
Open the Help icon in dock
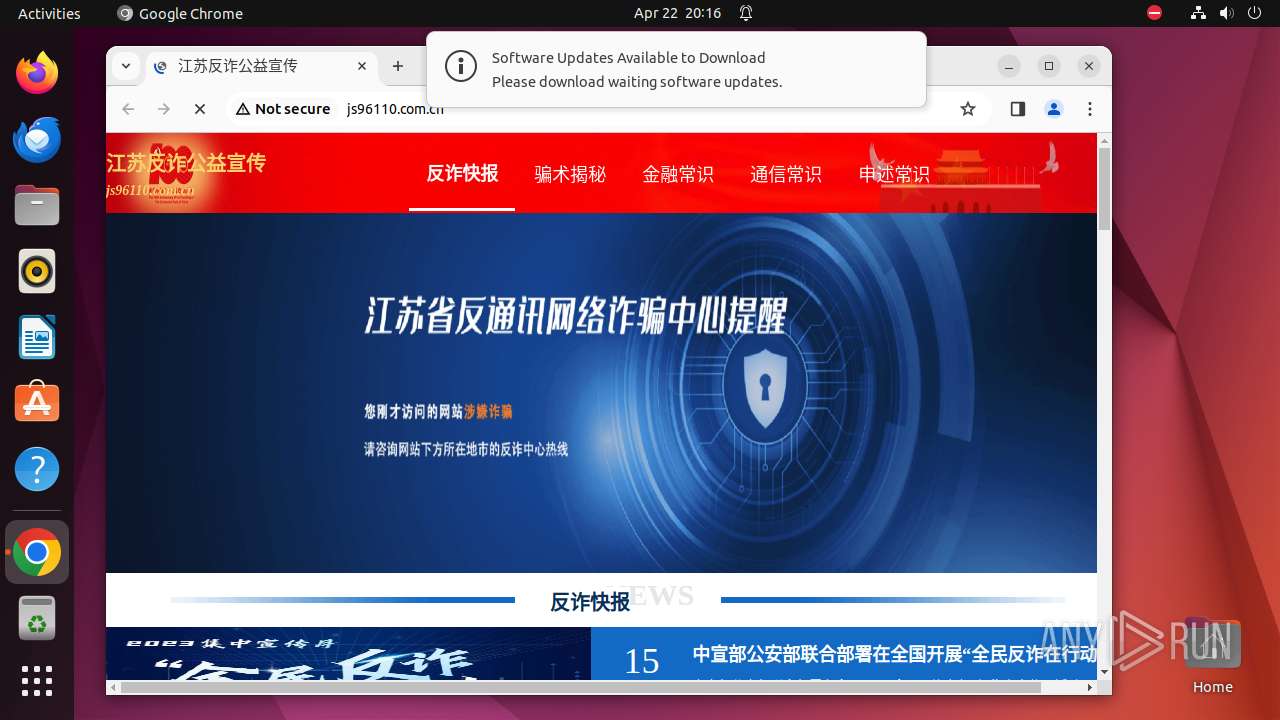pos(37,469)
